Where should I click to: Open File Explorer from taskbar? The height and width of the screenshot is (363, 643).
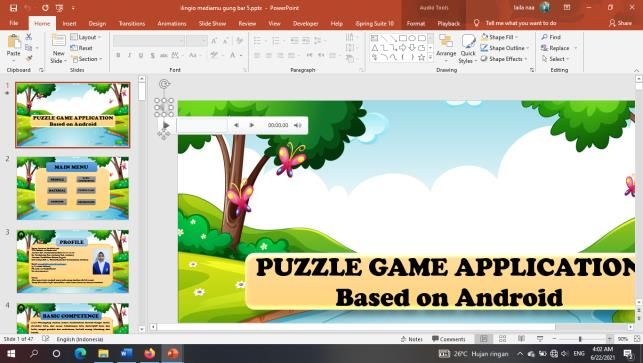pyautogui.click(x=103, y=353)
